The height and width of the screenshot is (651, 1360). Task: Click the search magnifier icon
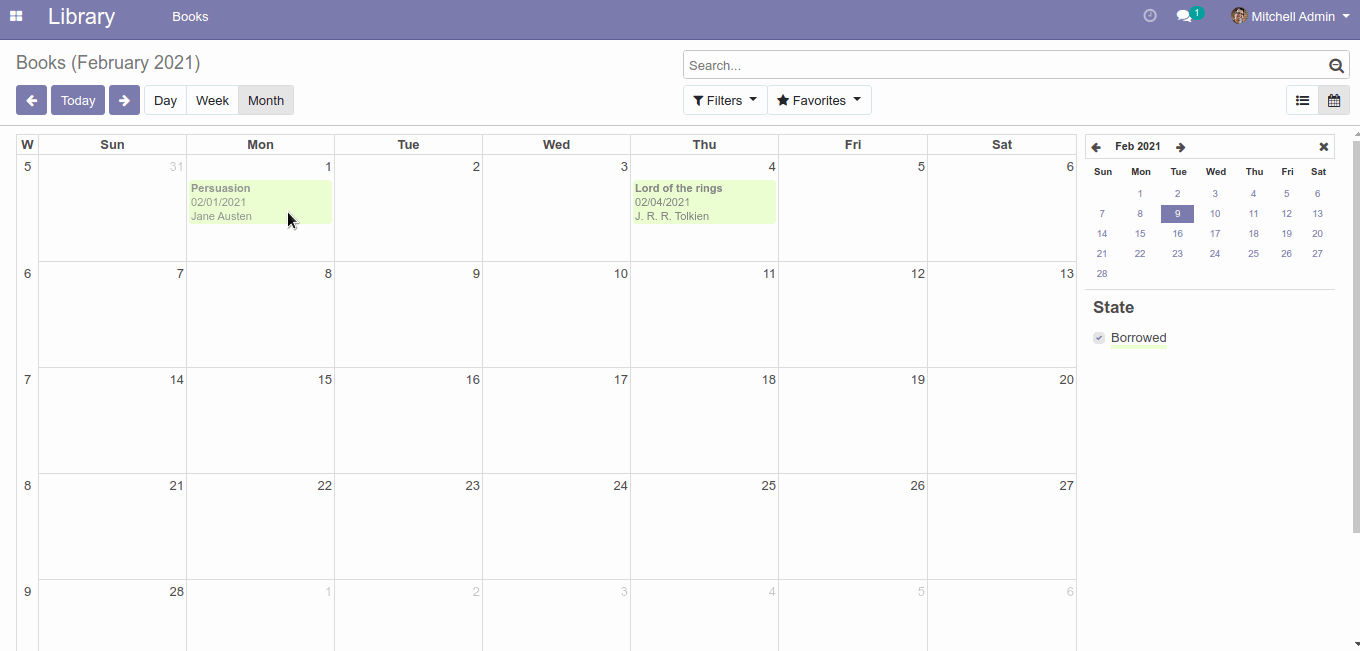click(x=1336, y=66)
